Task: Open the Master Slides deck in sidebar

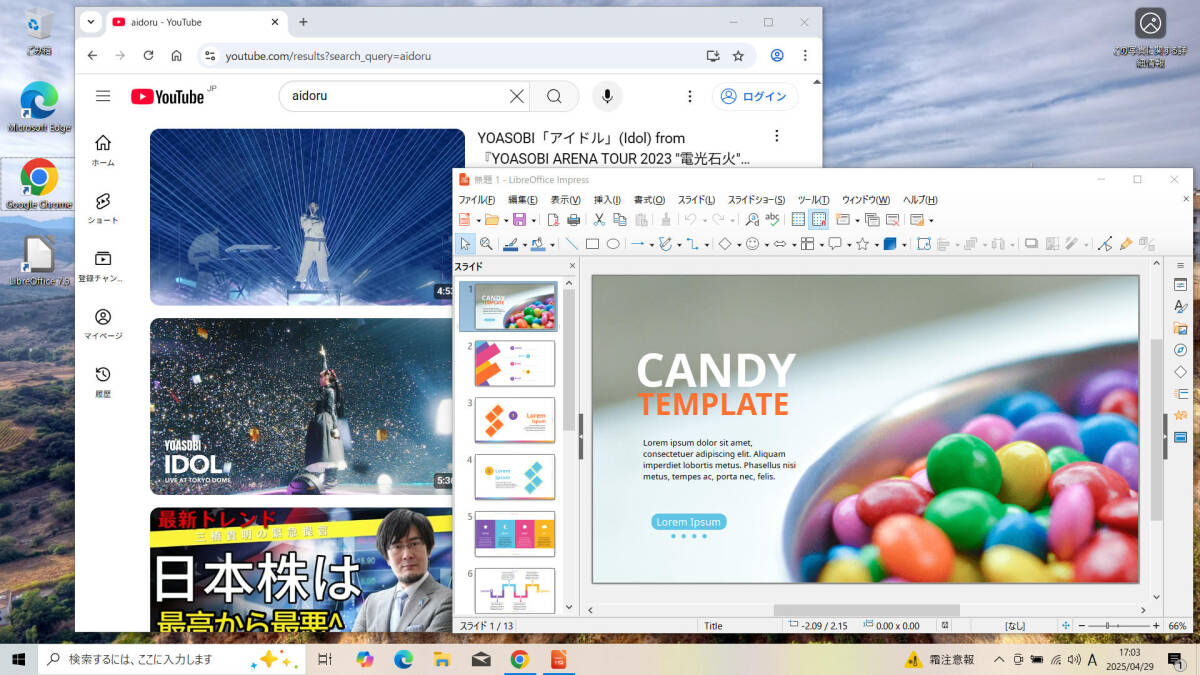Action: [x=1180, y=437]
